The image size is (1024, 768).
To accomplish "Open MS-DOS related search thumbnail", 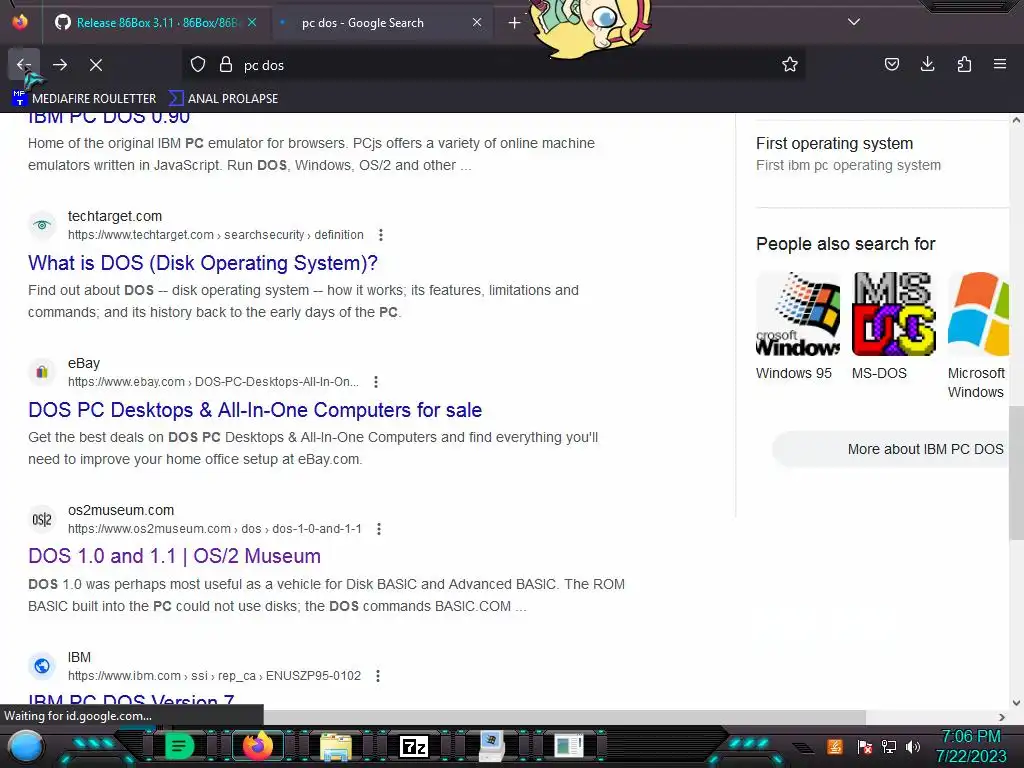I will (x=893, y=313).
